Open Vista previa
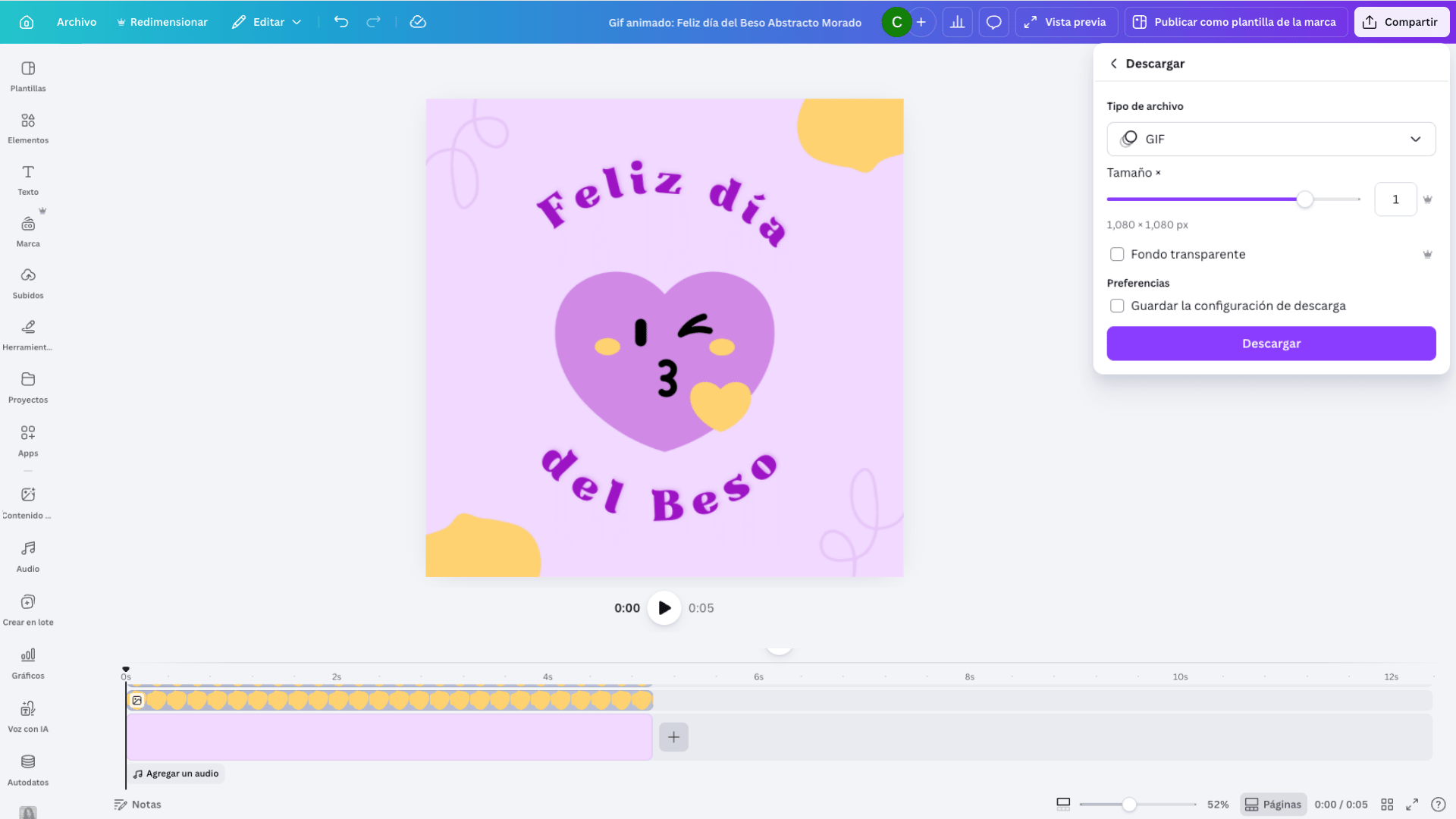 (x=1065, y=22)
